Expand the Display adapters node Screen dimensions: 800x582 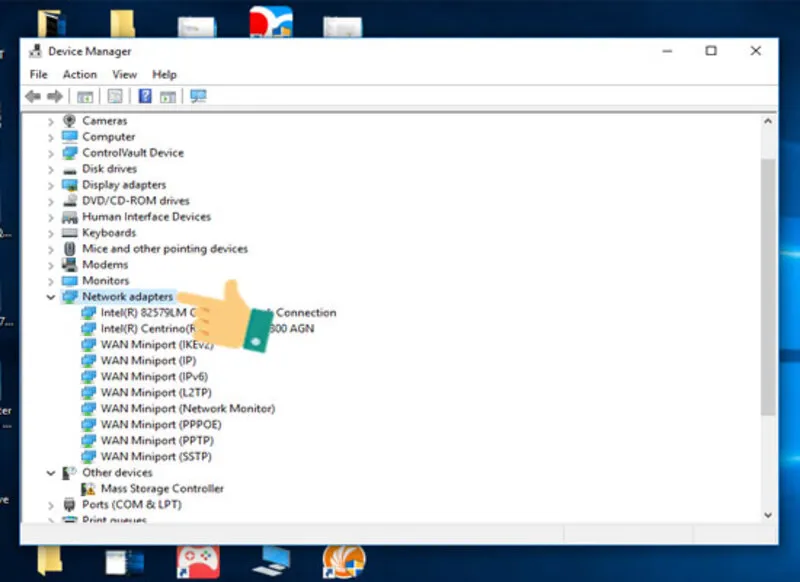coord(51,185)
